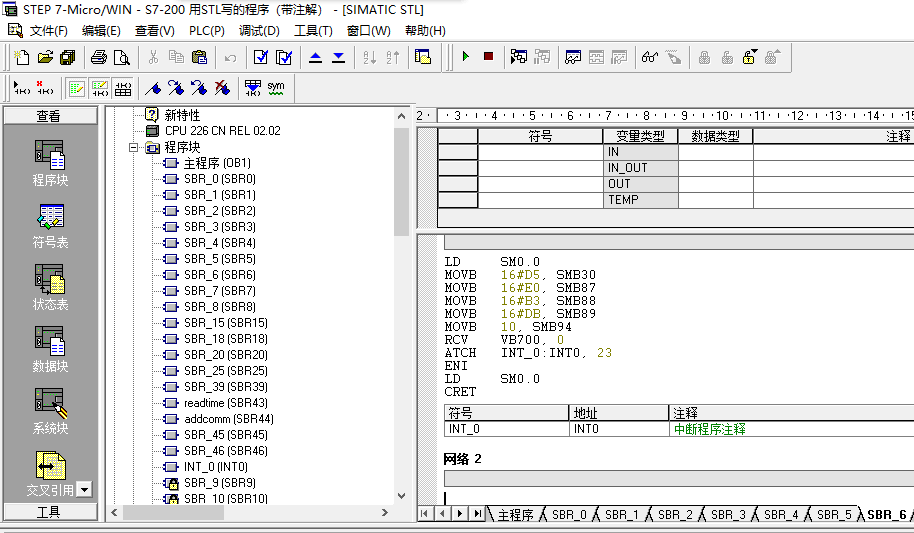Click the 工具 bar at sidebar bottom
The width and height of the screenshot is (914, 533).
pos(49,512)
